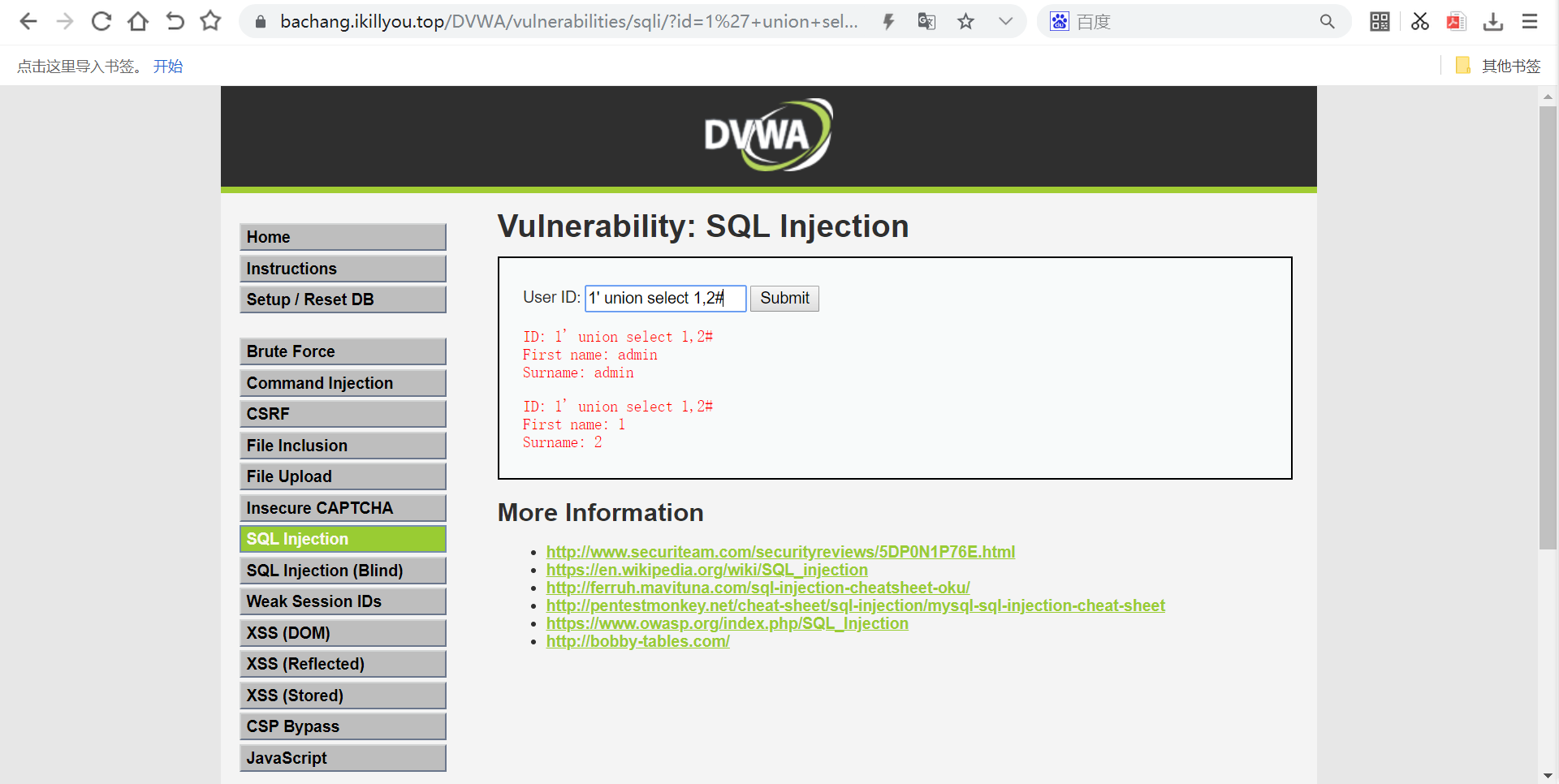The image size is (1559, 784).
Task: Open the JavaScript menu item
Action: point(343,758)
